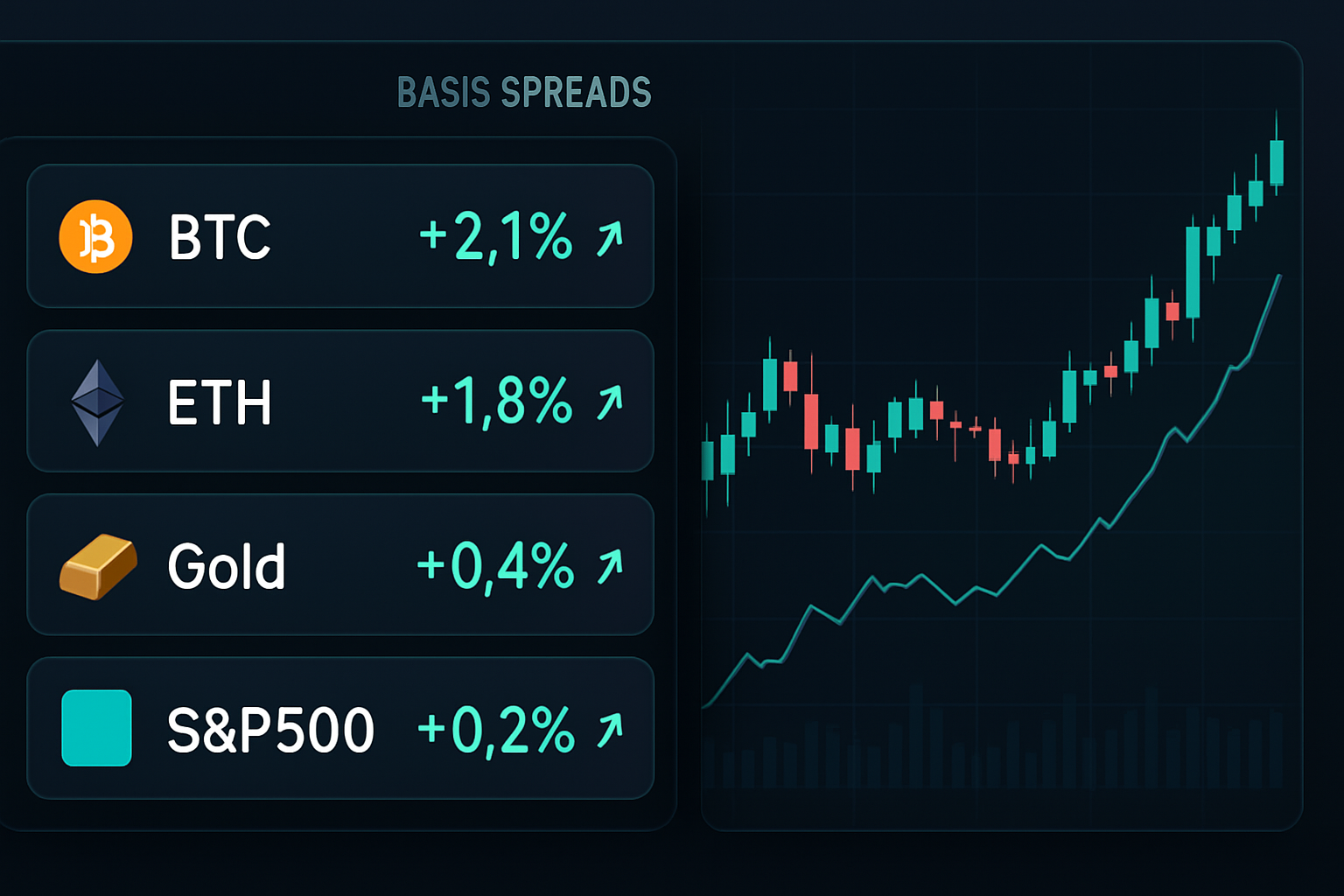The image size is (1344, 896).
Task: Click the up arrow beside BTC percentage
Action: point(610,238)
